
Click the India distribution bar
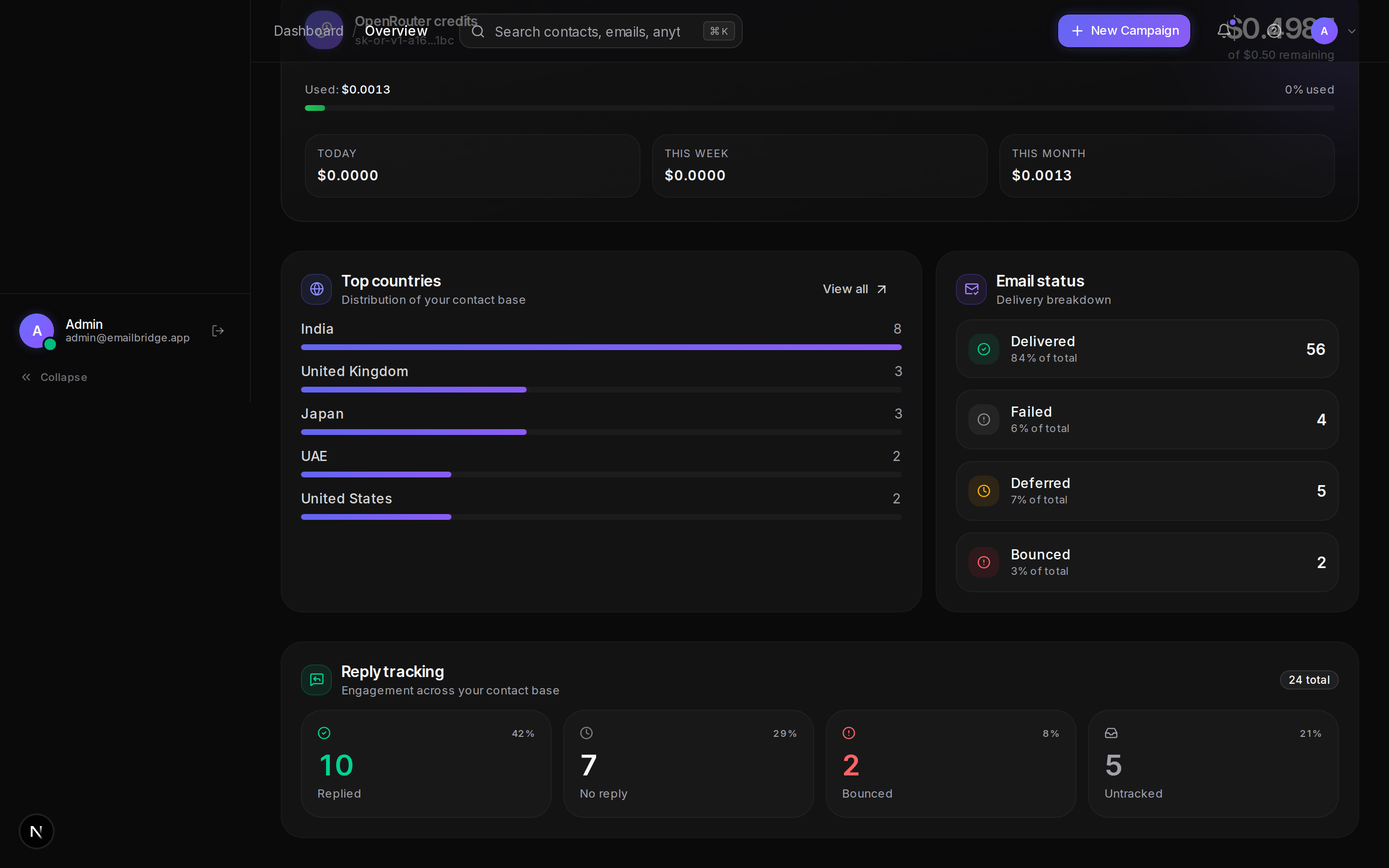pyautogui.click(x=601, y=347)
